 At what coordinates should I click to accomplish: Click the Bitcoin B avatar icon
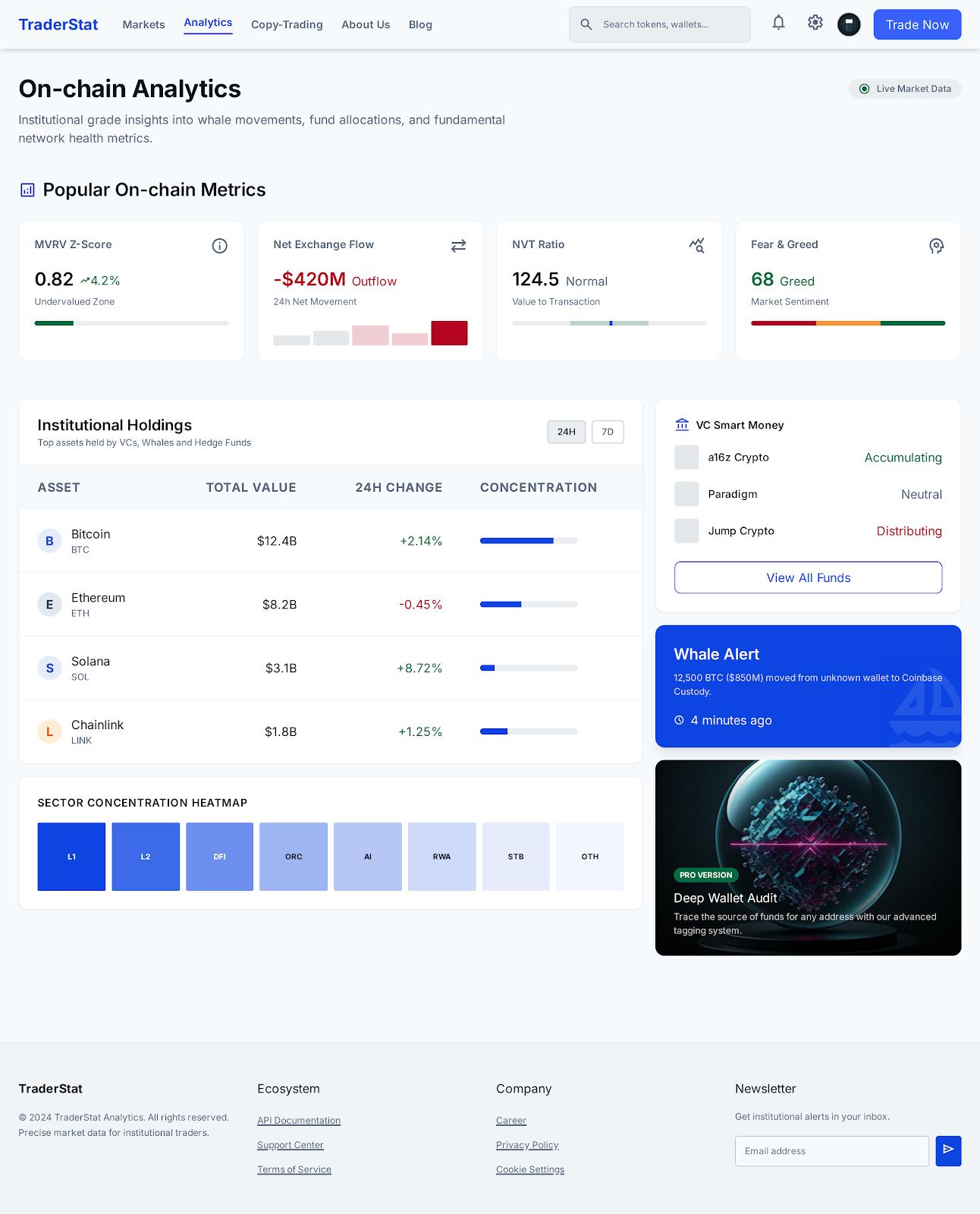coord(50,541)
